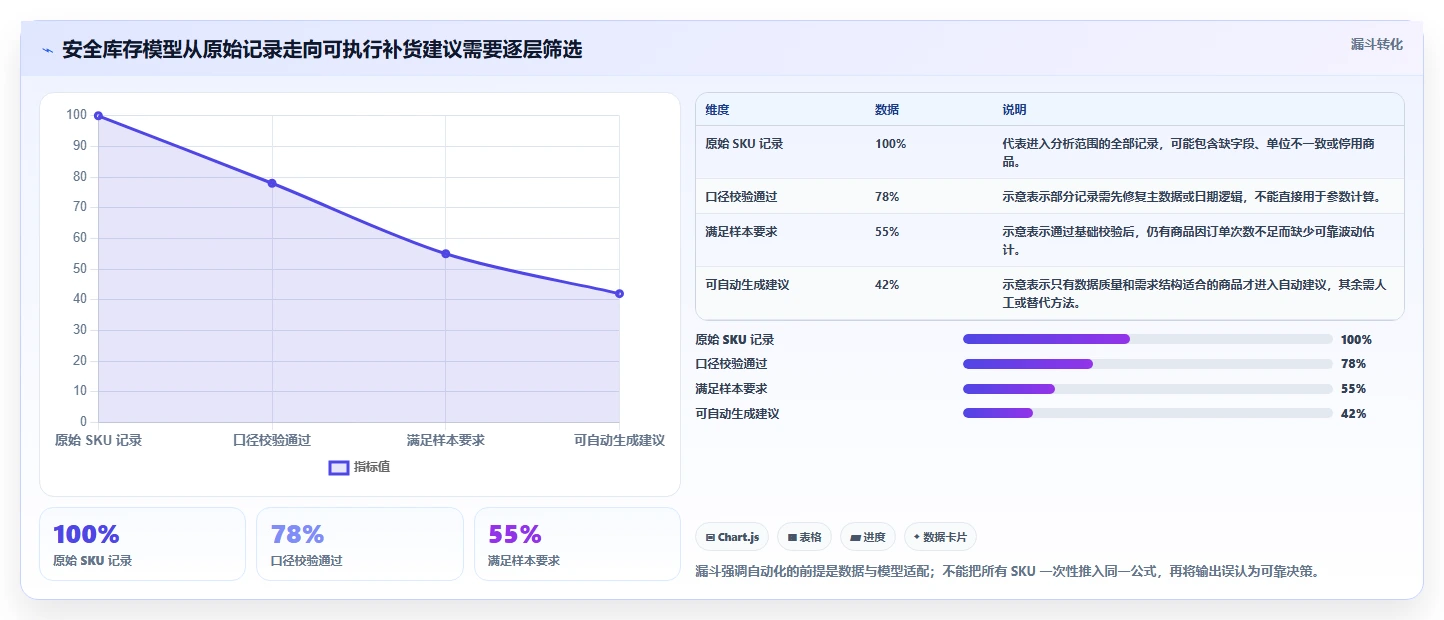Open the 100% 原始 SKU 记录 stat card
1444x620 pixels.
[x=142, y=544]
